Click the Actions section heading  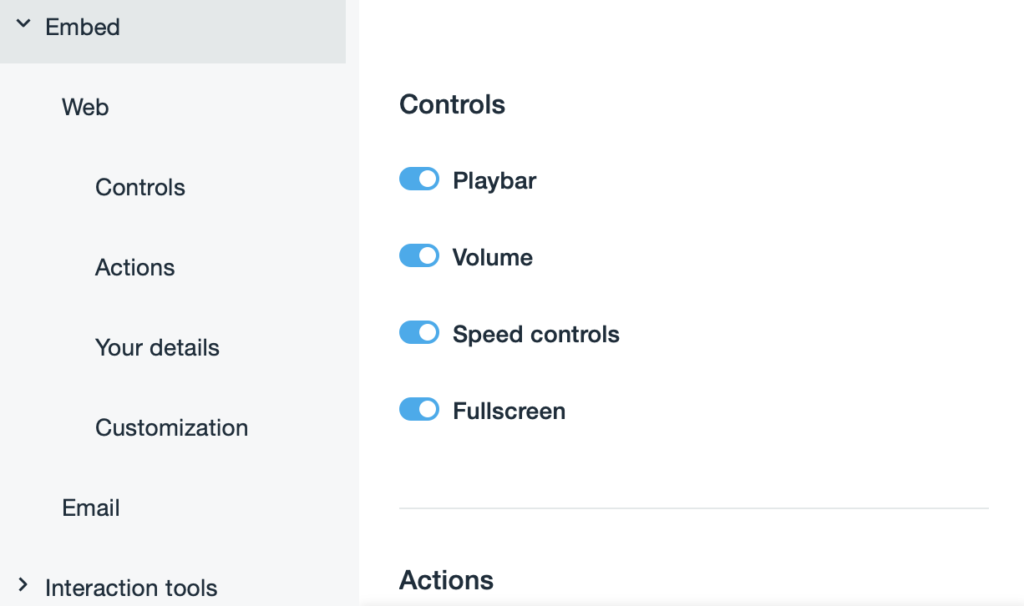pos(446,580)
